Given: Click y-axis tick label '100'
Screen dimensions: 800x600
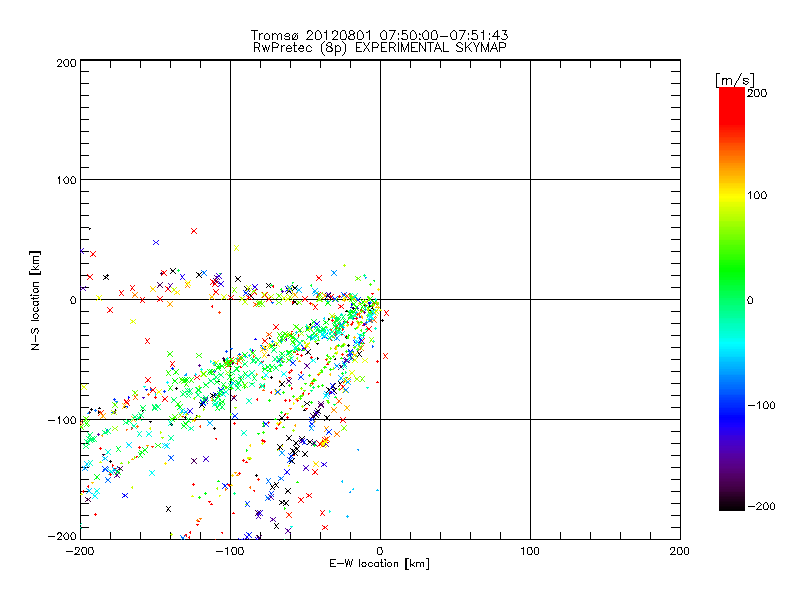Looking at the screenshot, I should point(66,180).
